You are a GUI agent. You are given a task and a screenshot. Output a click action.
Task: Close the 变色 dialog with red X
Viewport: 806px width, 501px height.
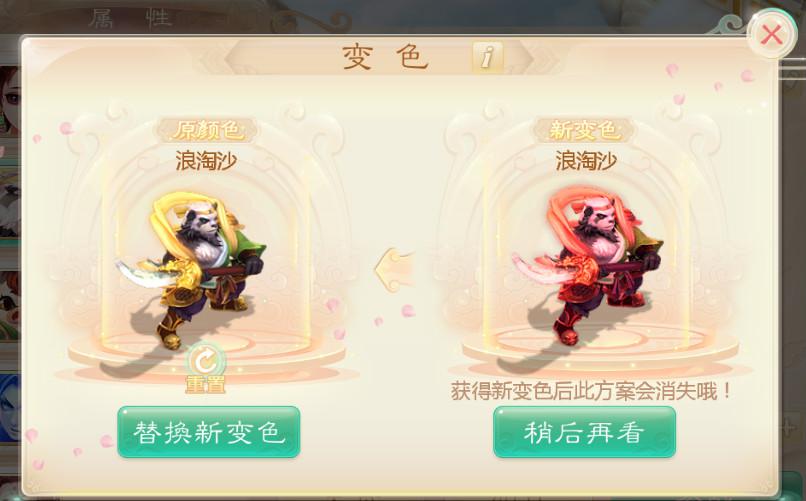click(772, 35)
